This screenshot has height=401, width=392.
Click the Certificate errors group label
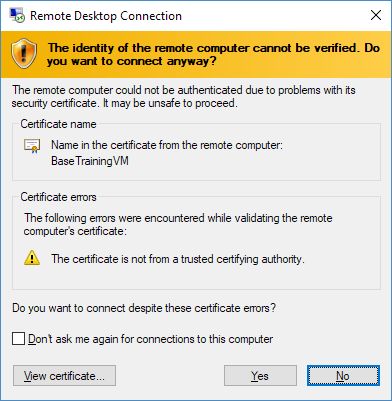coord(58,197)
